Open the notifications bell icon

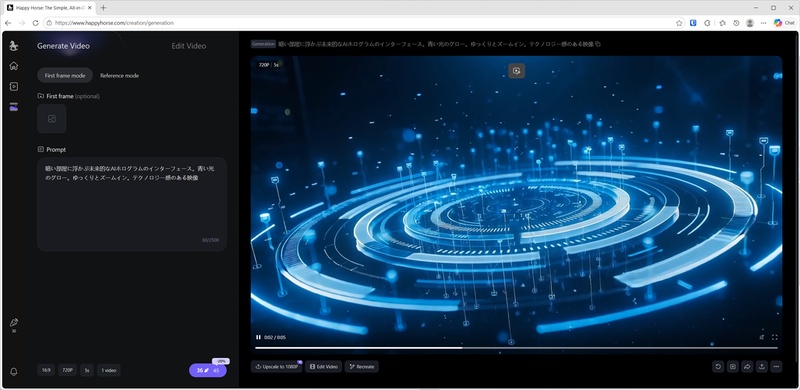(14, 372)
